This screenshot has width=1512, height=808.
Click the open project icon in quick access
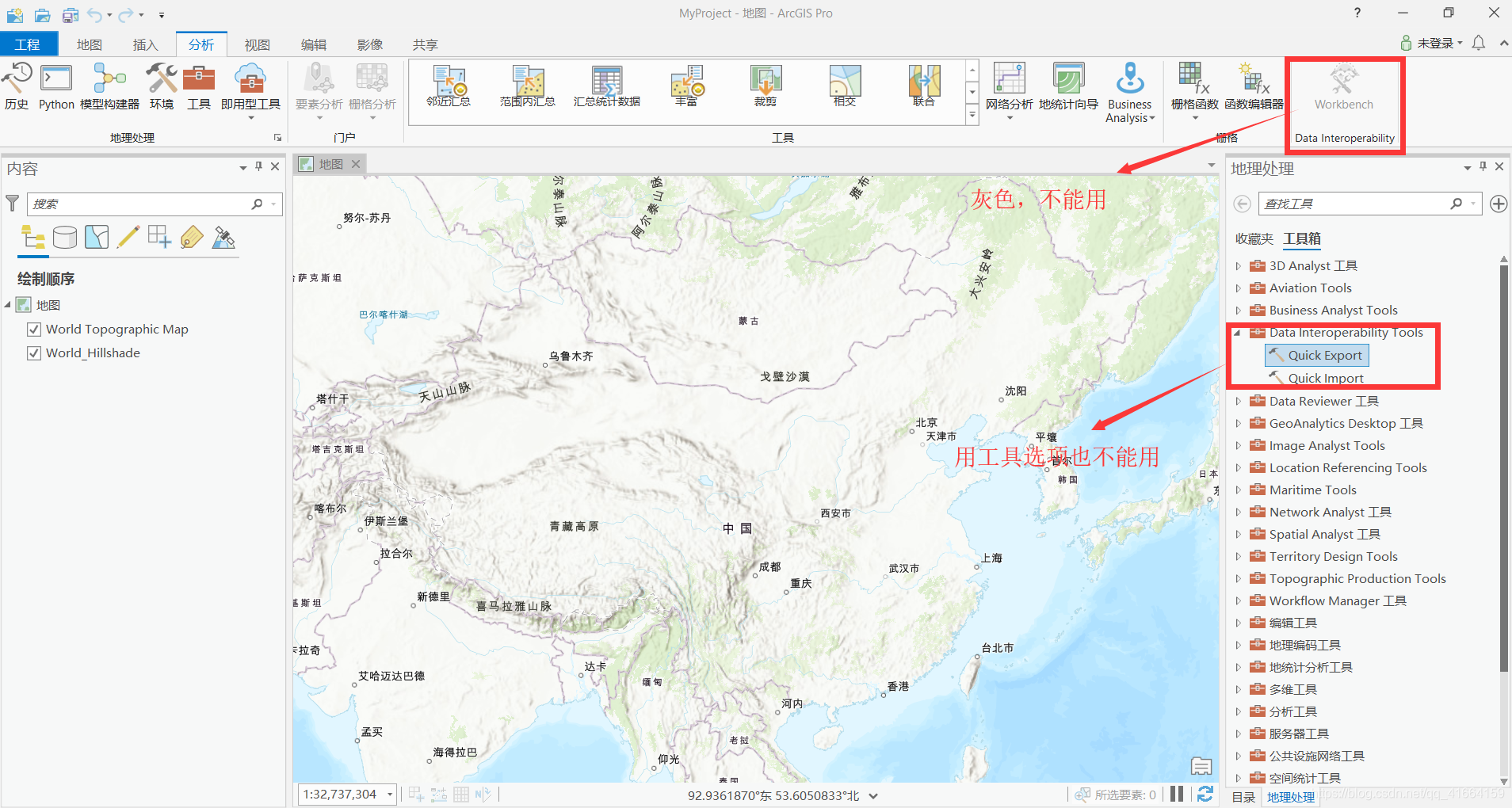tap(43, 14)
